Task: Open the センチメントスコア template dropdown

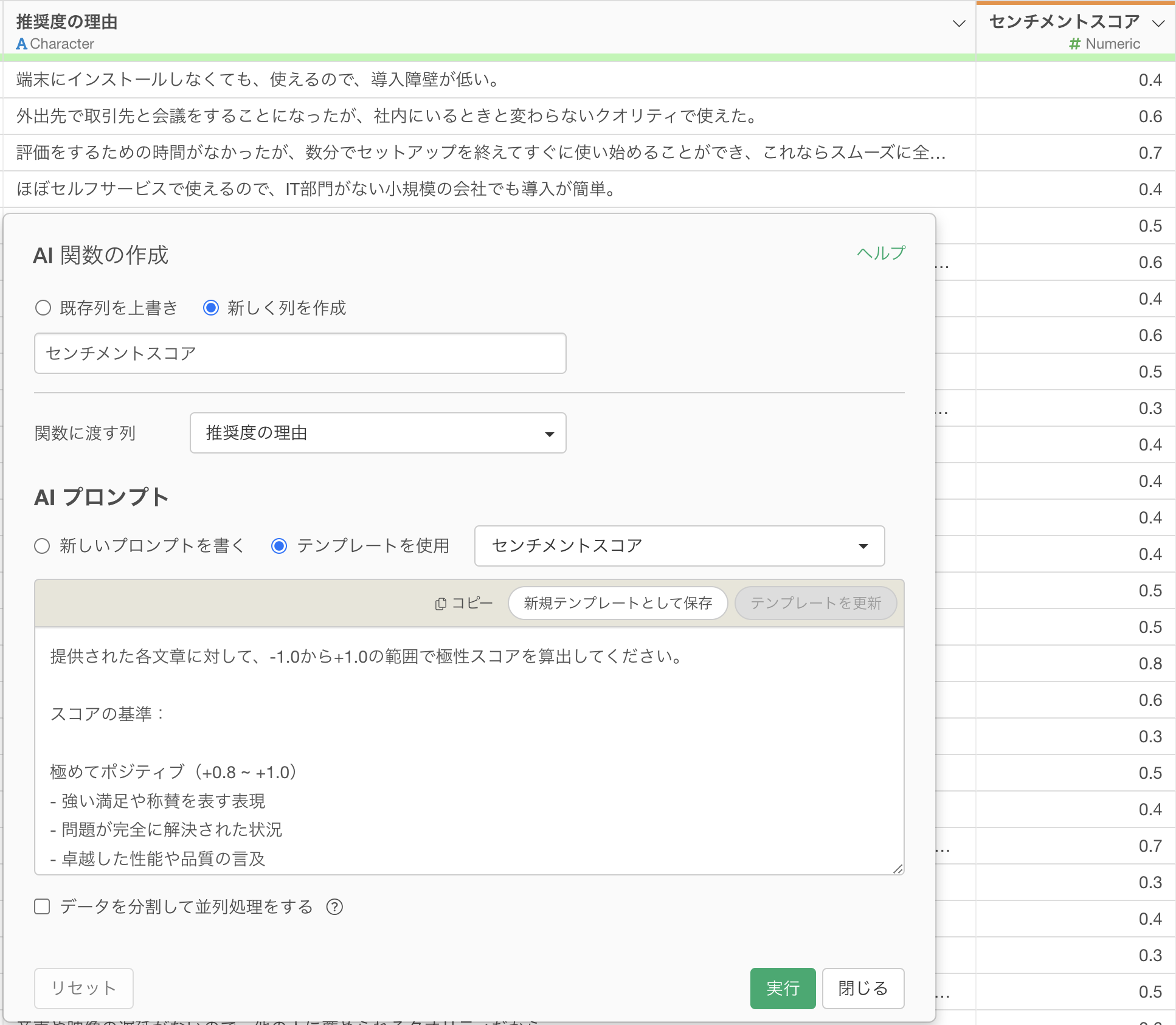Action: click(x=679, y=546)
